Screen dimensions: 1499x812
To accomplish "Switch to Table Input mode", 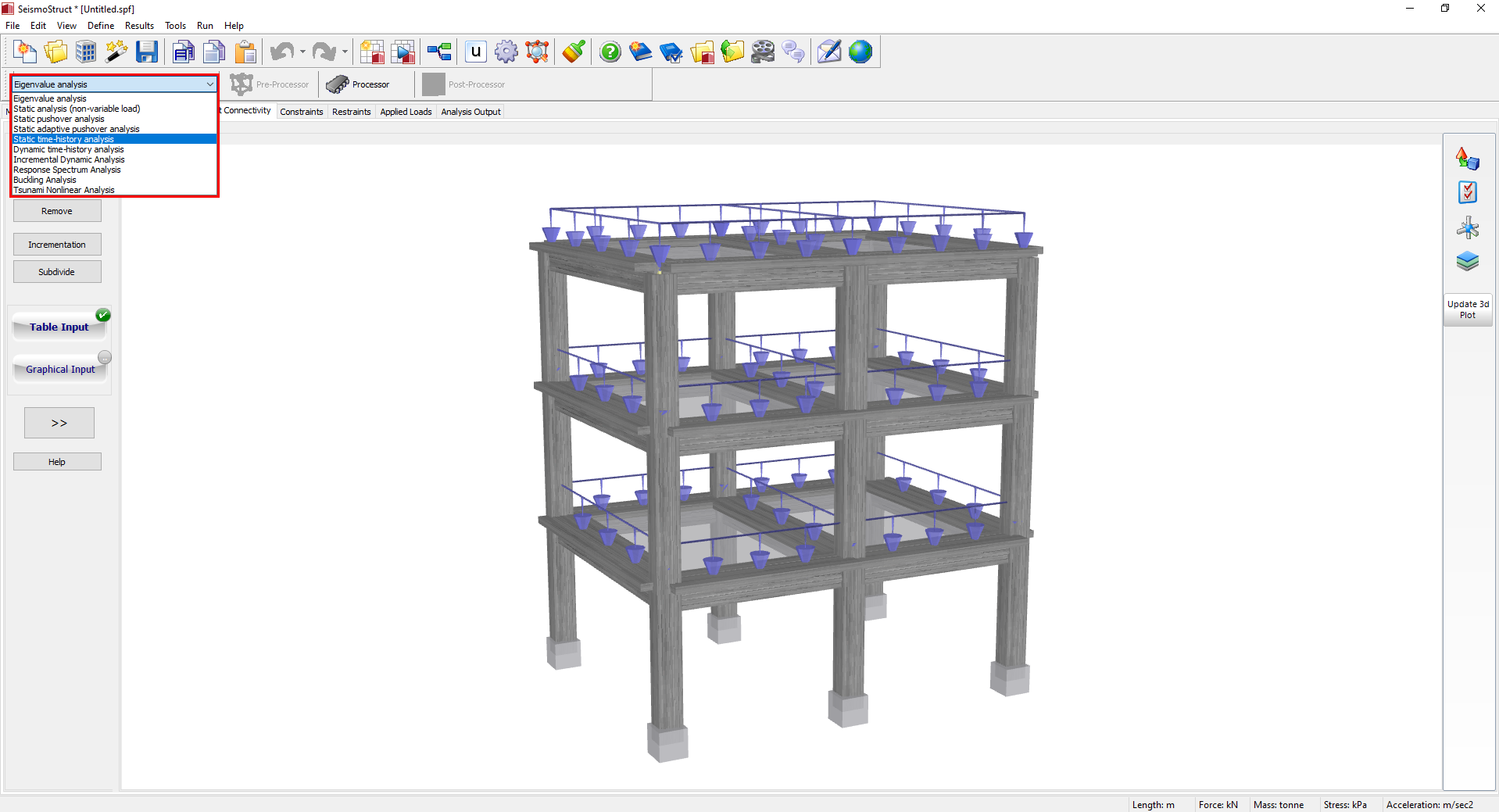I will (x=59, y=327).
